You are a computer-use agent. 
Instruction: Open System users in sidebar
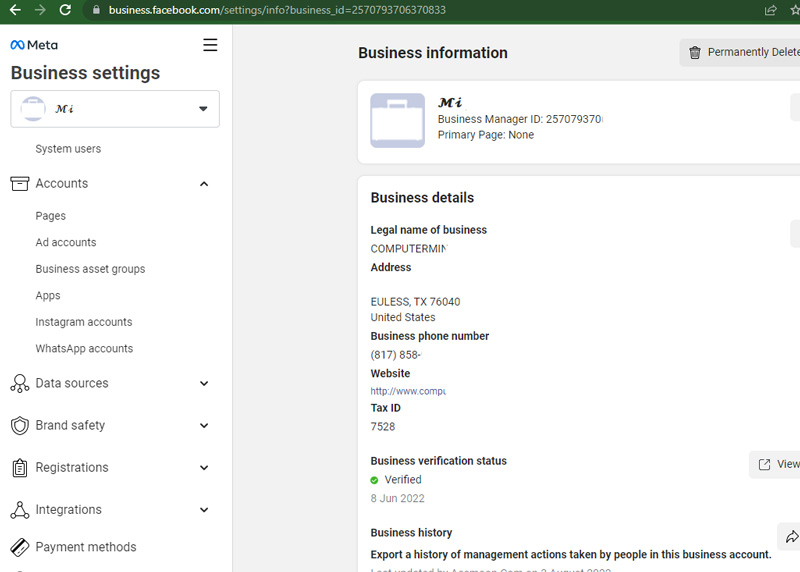pos(68,148)
